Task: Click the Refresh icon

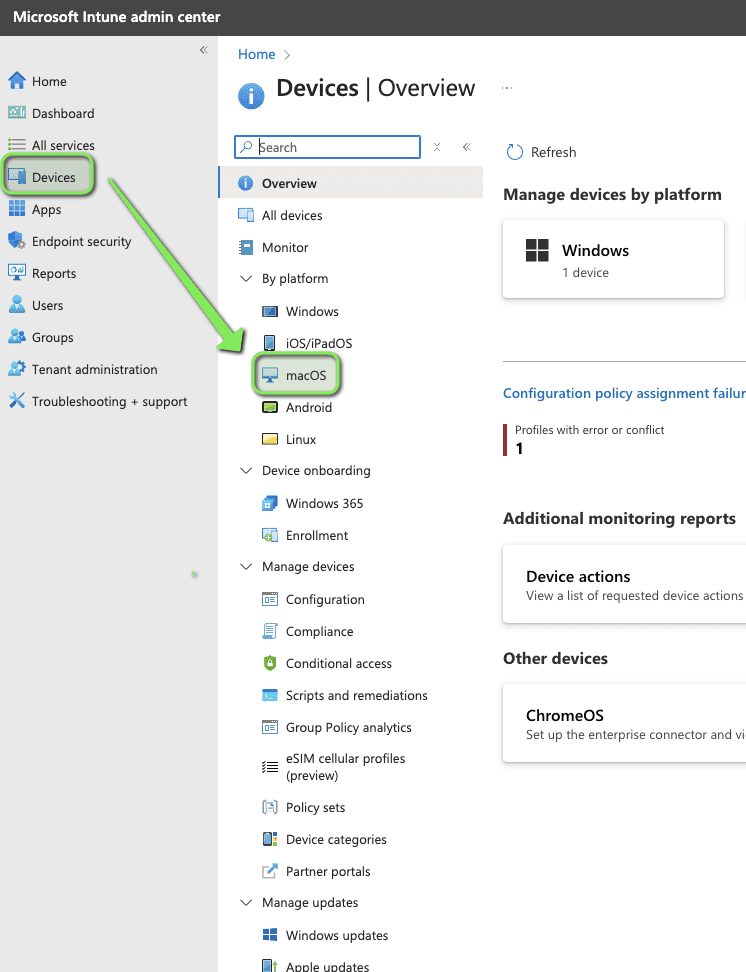Action: point(515,152)
